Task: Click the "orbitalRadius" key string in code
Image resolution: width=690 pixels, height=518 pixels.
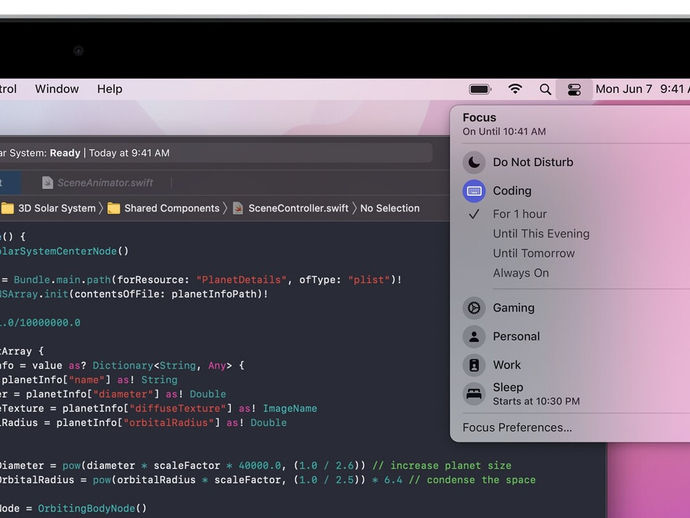Action: [x=171, y=423]
